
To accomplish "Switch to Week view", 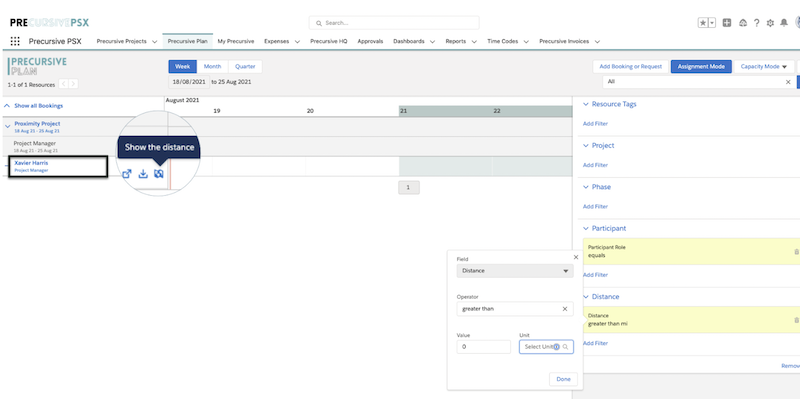I will coord(183,66).
